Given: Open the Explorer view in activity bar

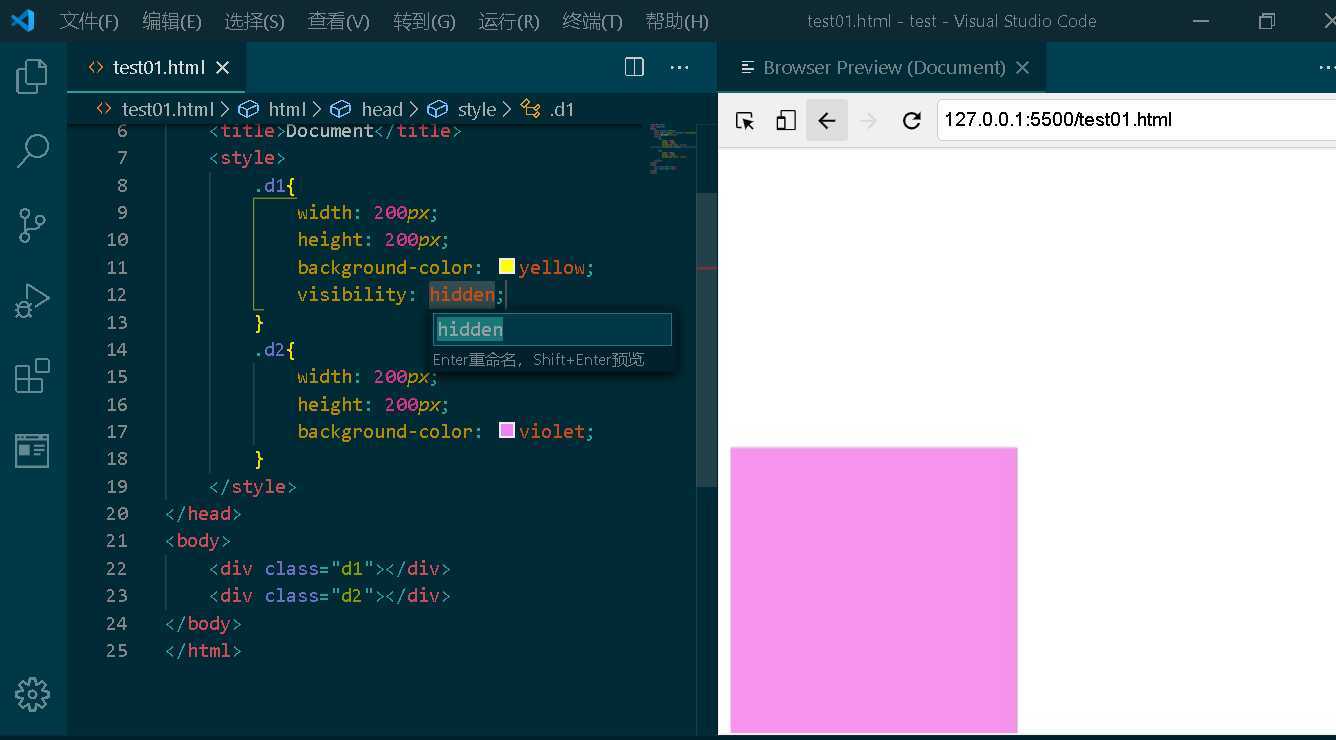Looking at the screenshot, I should coord(32,76).
